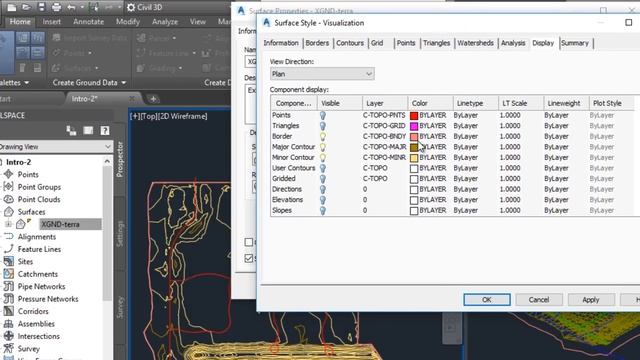
Task: Toggle visibility bulb for Major Contour
Action: [x=323, y=147]
